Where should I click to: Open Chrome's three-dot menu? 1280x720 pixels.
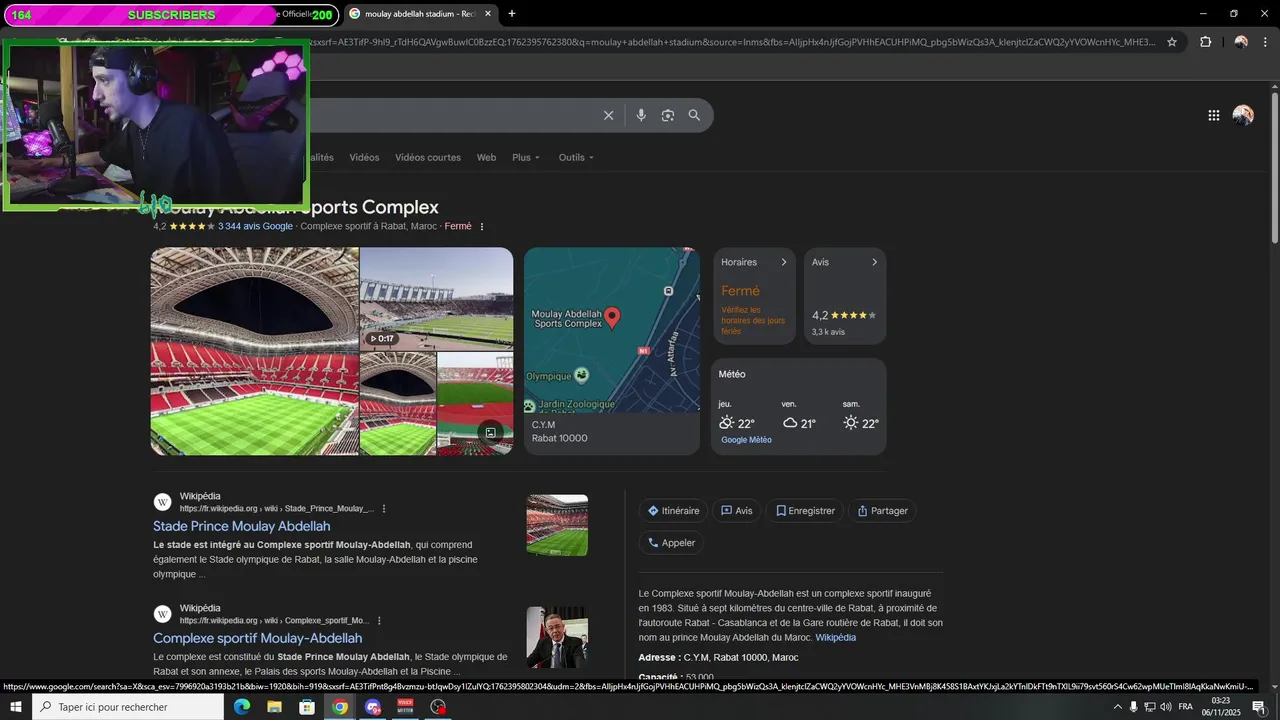tap(1265, 42)
